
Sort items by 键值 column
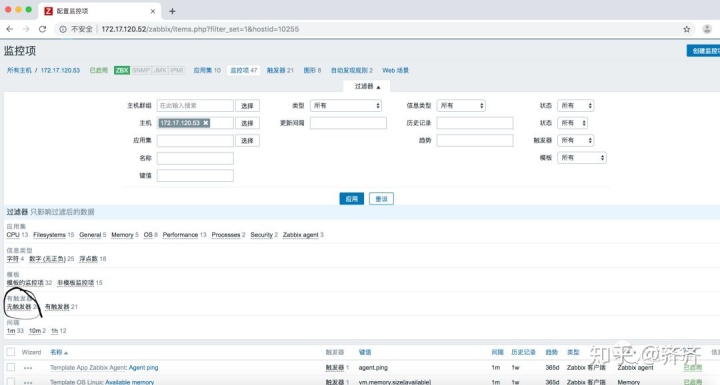[365, 352]
